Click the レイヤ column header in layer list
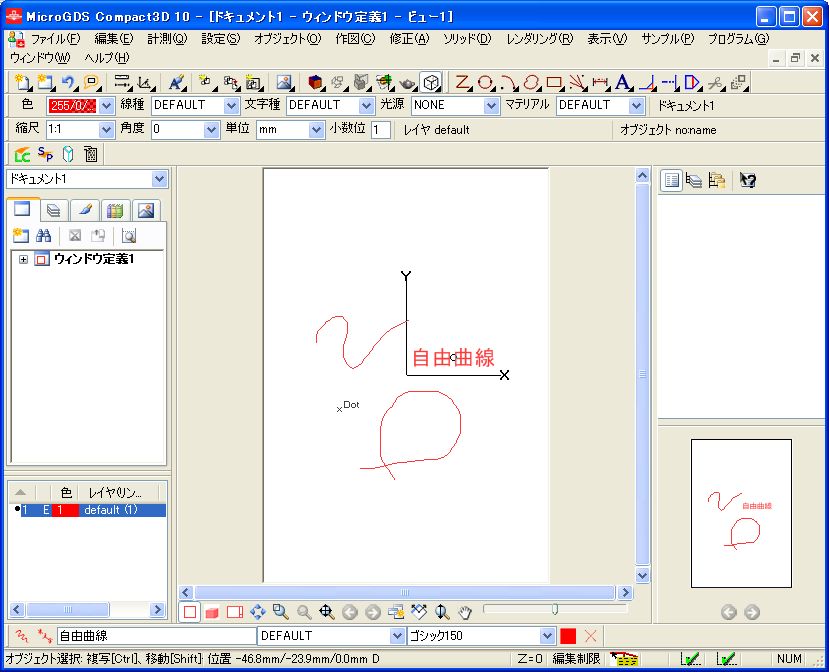829x672 pixels. coord(114,492)
